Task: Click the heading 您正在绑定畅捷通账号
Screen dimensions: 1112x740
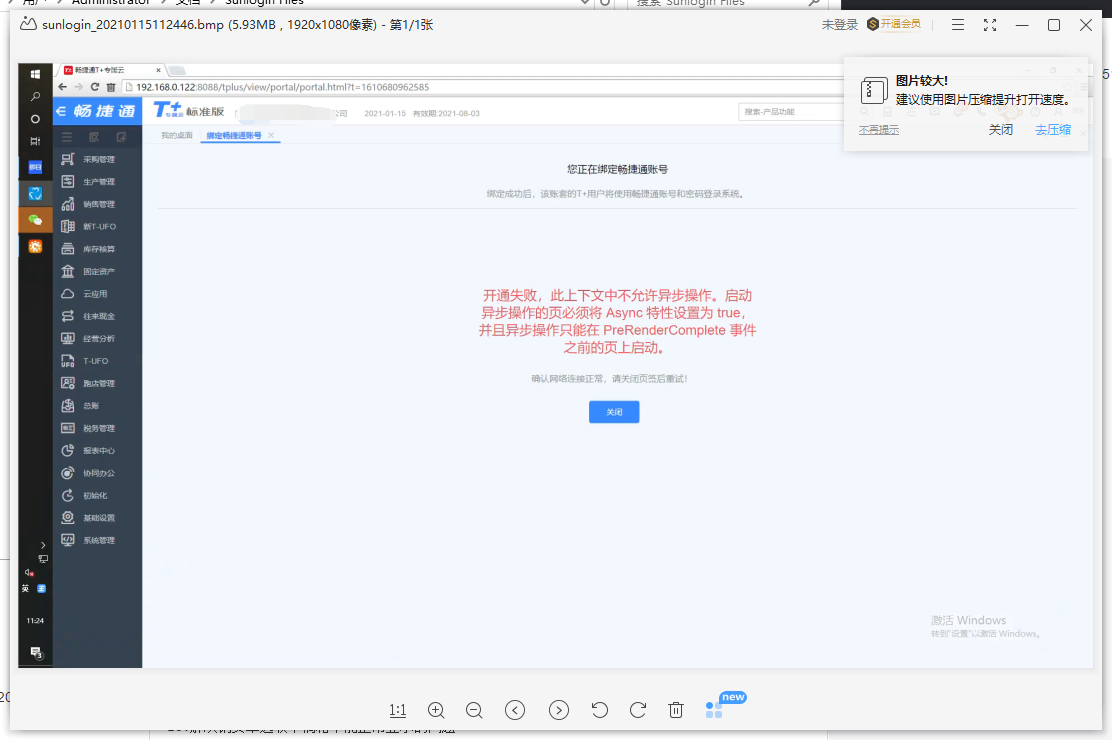Action: pyautogui.click(x=617, y=170)
